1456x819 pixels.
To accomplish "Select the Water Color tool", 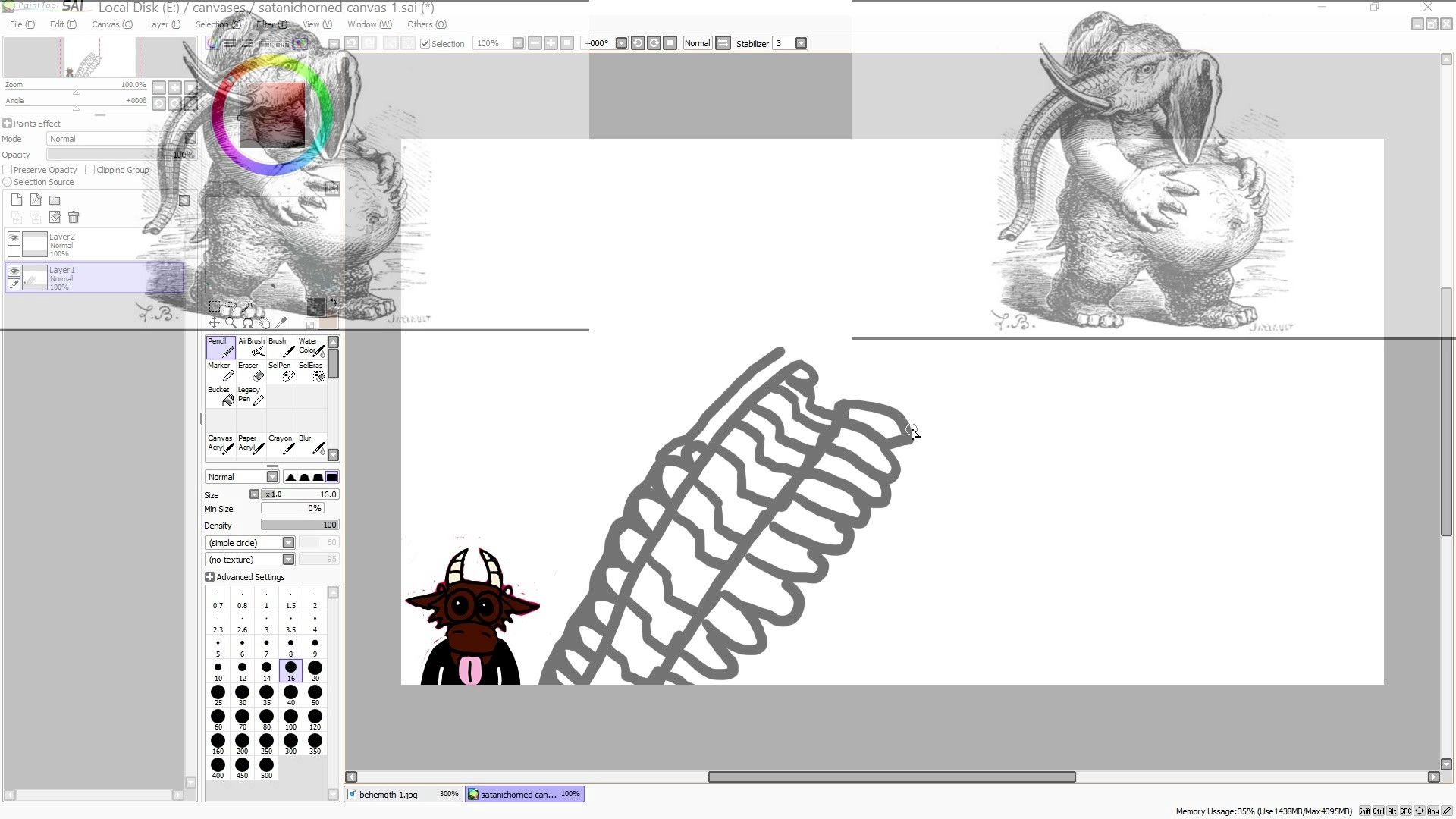I will click(x=312, y=347).
